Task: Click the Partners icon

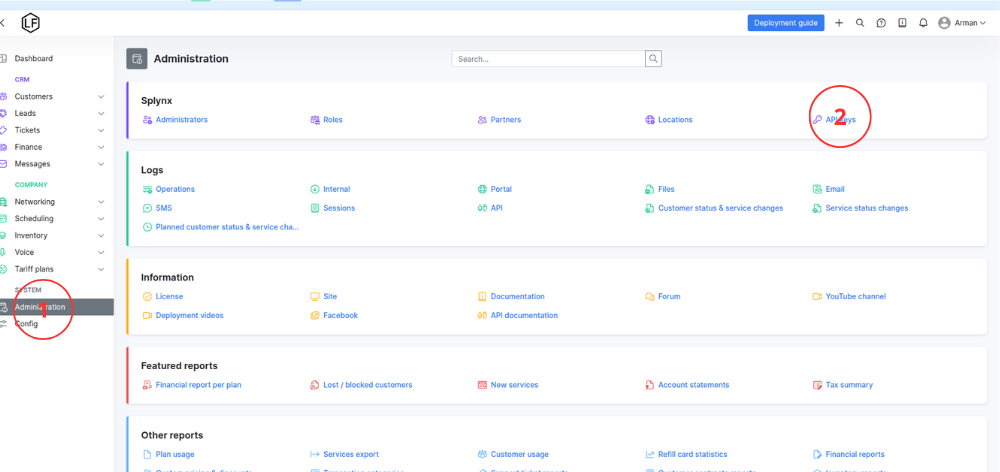Action: 482,120
